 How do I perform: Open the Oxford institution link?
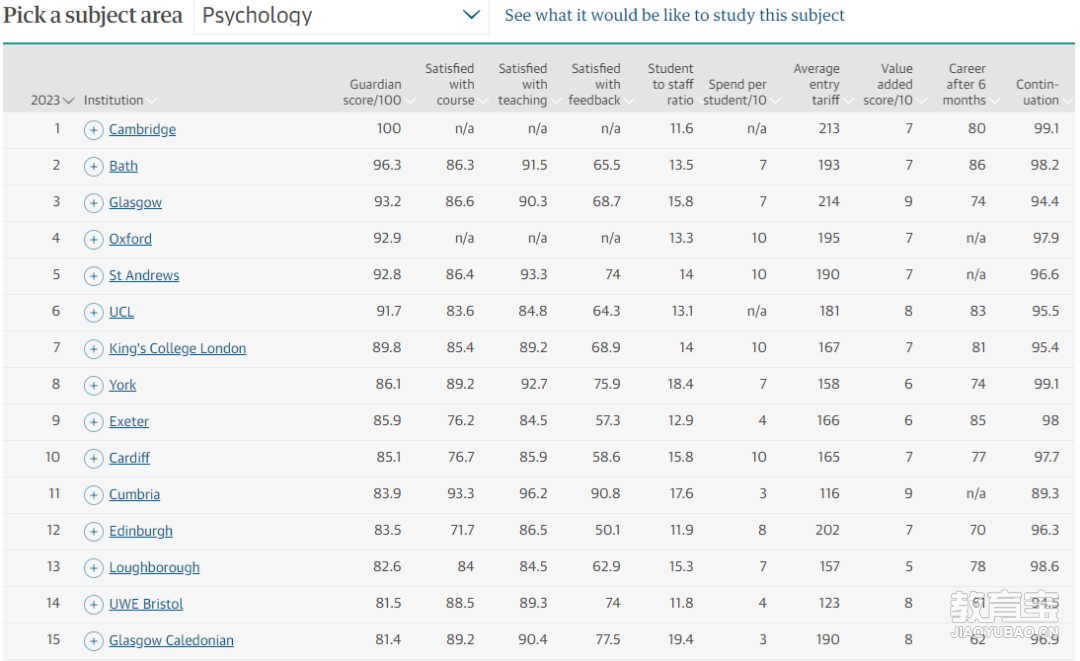point(130,239)
